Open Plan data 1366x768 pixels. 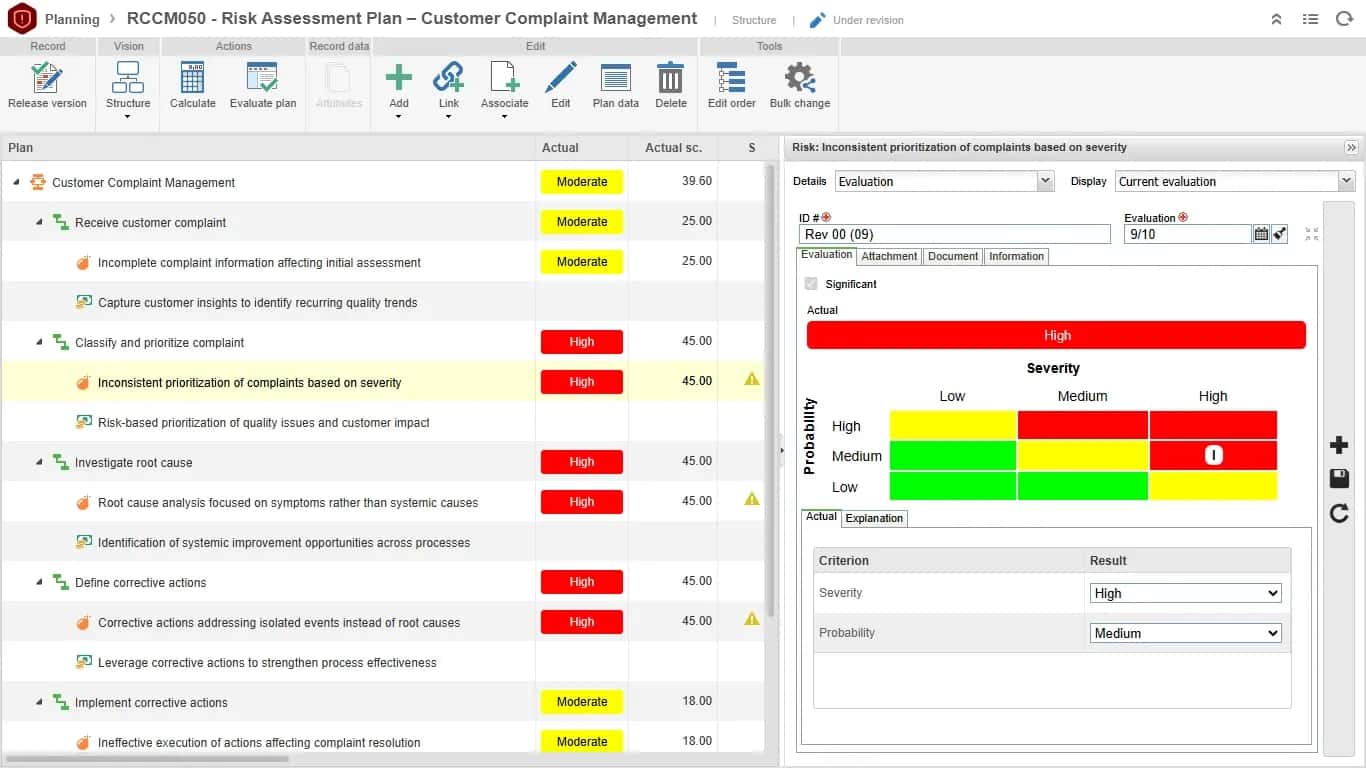[616, 78]
